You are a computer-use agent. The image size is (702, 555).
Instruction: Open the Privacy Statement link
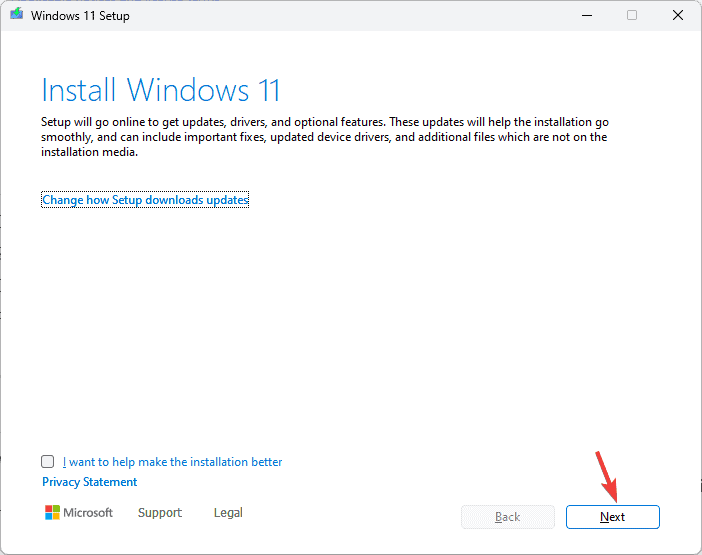(90, 482)
